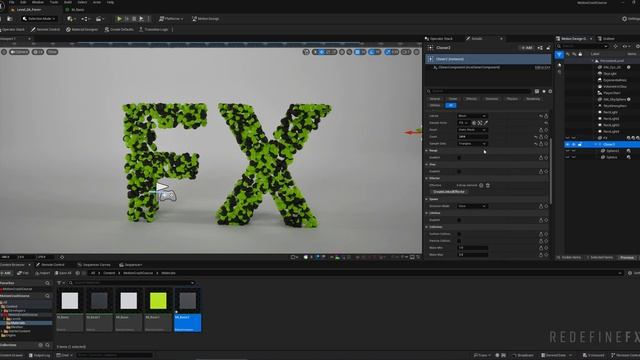Viewport: 640px width, 360px height.
Task: Click the Stop simulation button
Action: tap(134, 19)
